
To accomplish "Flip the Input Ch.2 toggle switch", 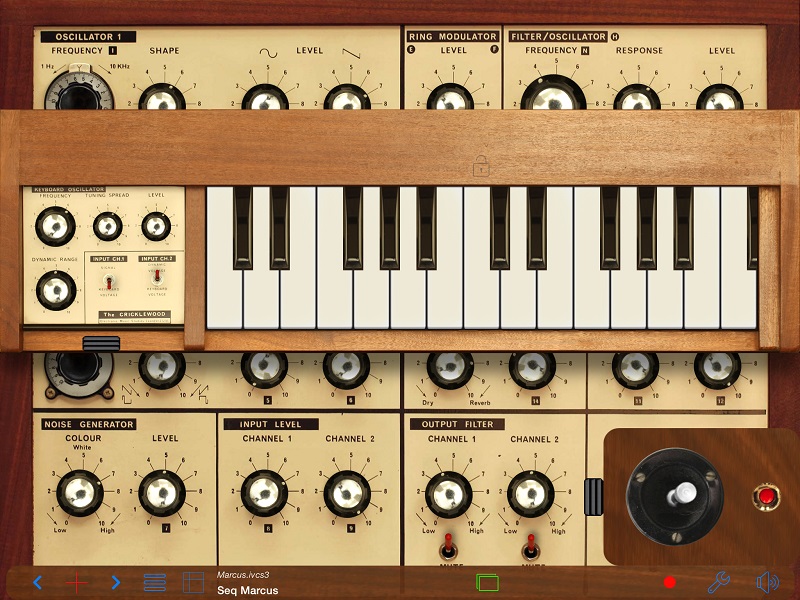I will [157, 277].
